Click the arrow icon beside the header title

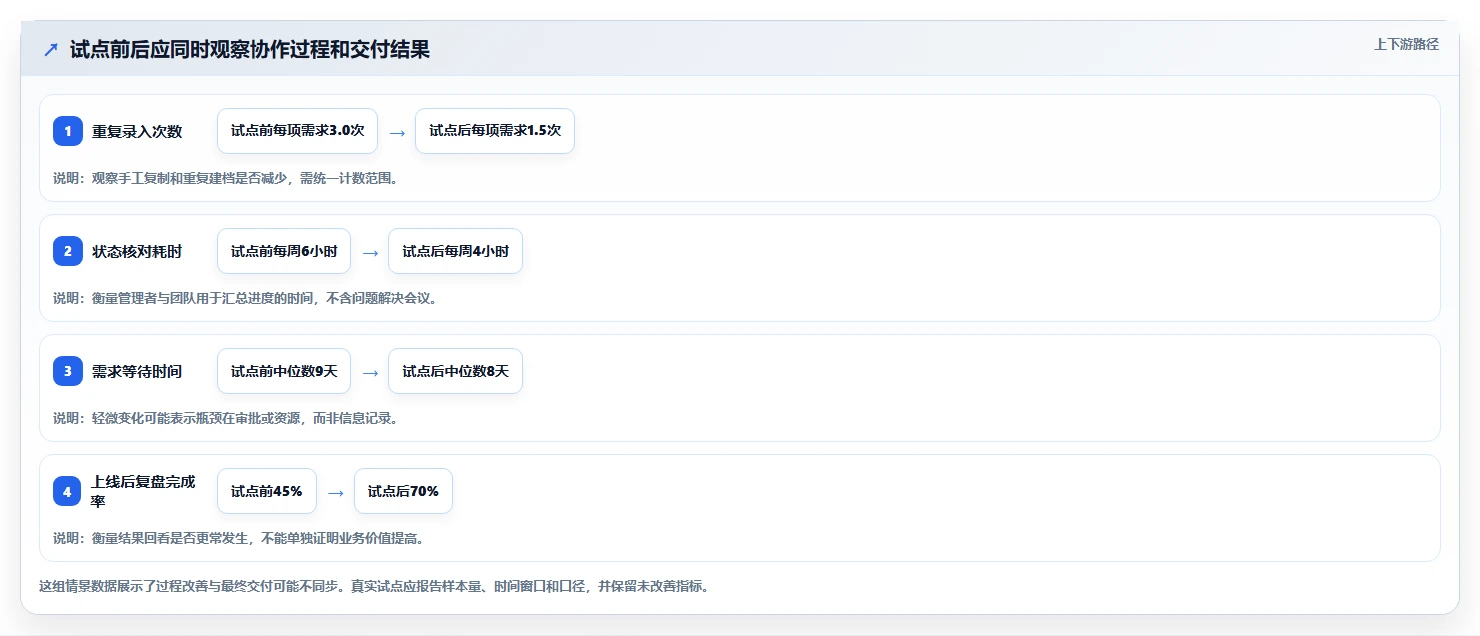click(x=51, y=50)
